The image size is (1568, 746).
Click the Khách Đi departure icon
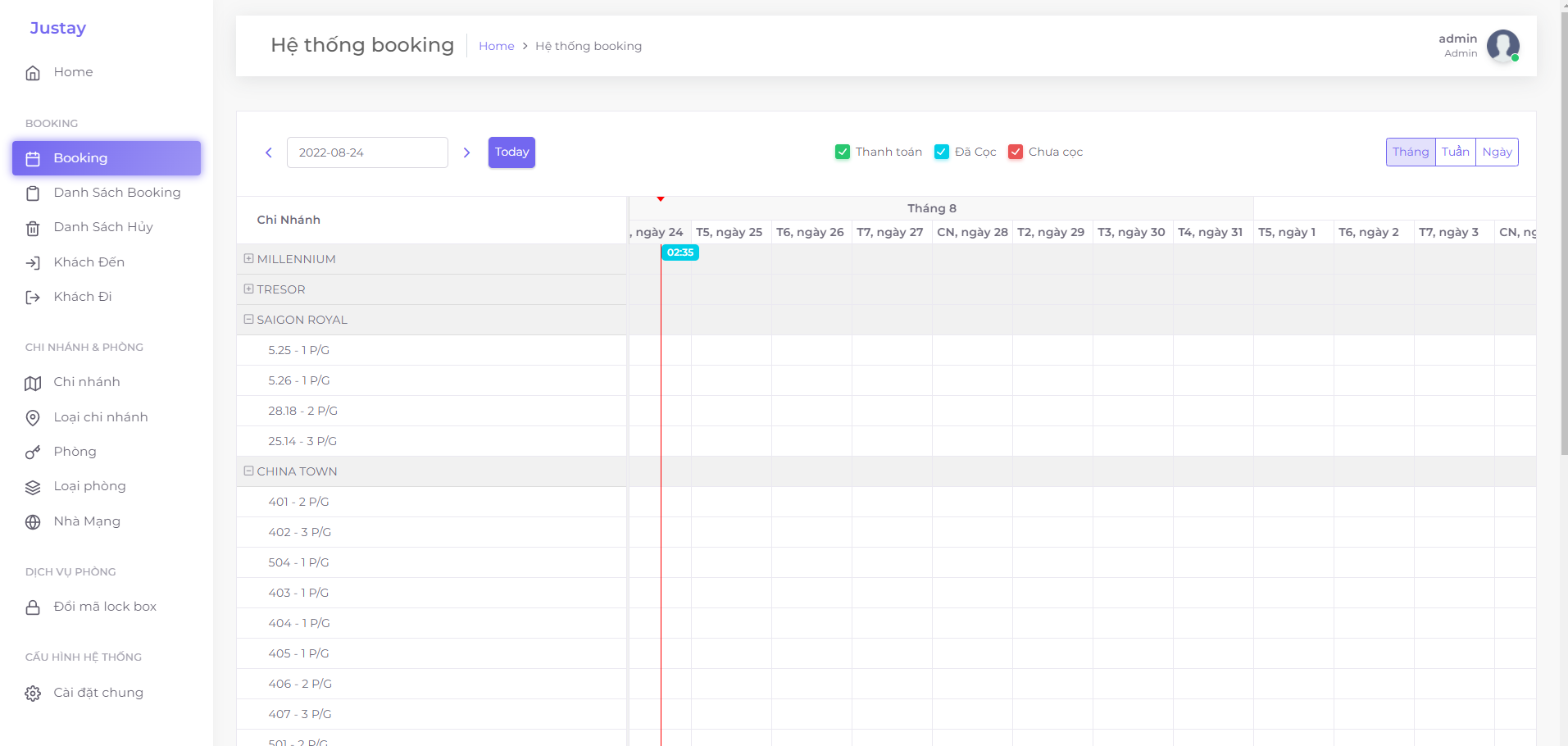pos(33,298)
